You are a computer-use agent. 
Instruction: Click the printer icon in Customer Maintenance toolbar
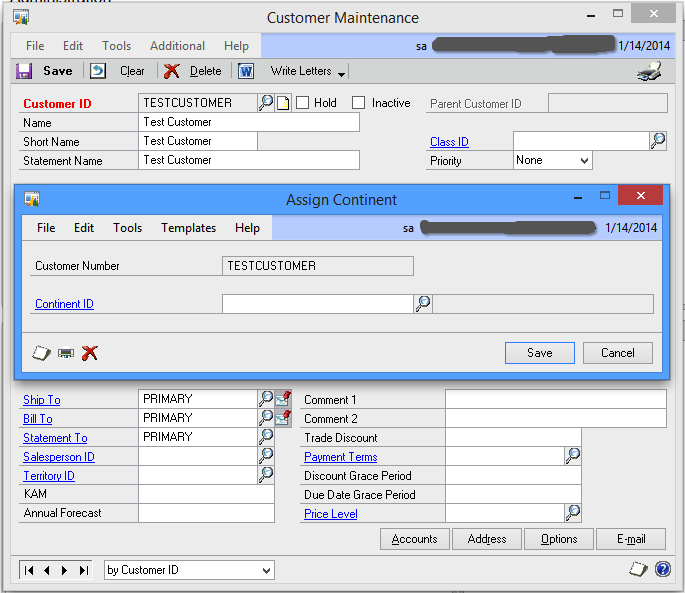[x=648, y=72]
